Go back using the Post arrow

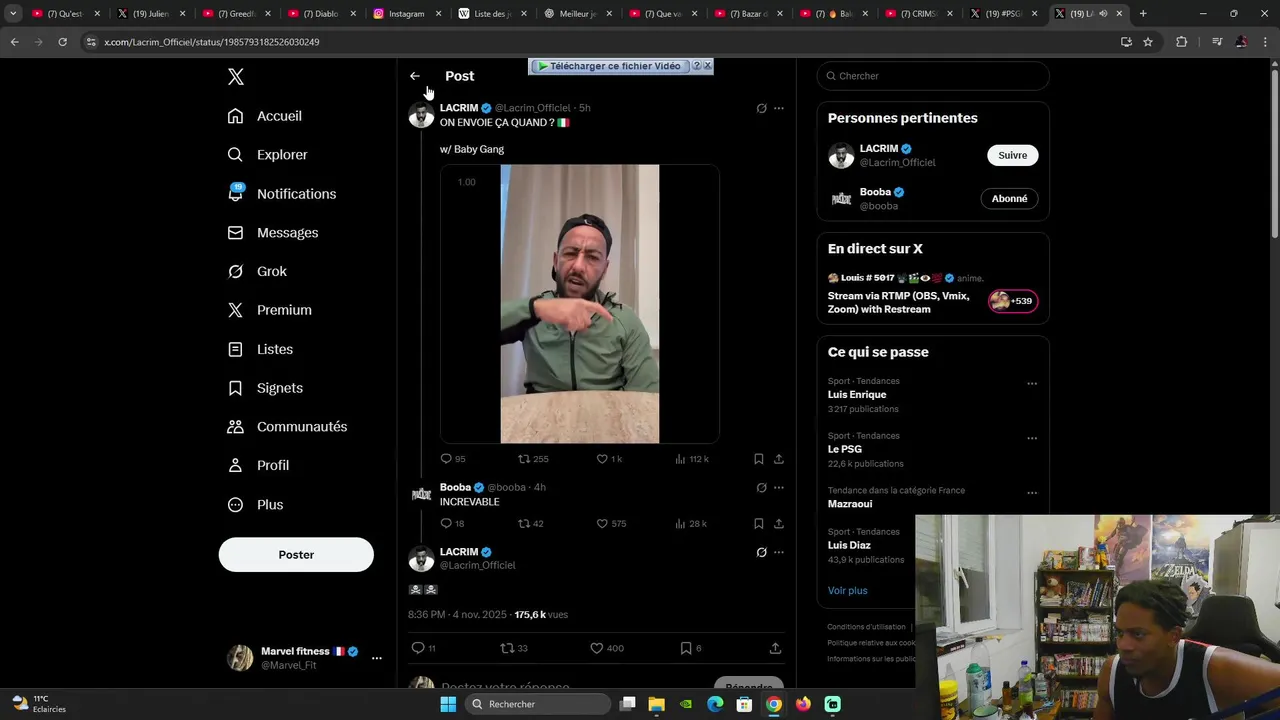click(x=415, y=76)
